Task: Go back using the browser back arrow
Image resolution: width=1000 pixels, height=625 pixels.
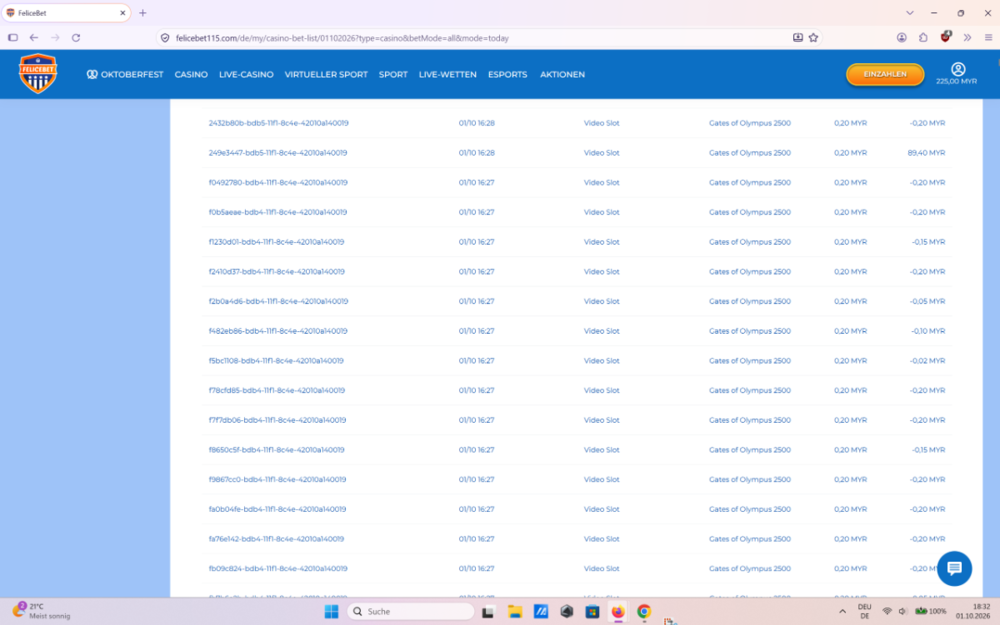Action: point(34,38)
